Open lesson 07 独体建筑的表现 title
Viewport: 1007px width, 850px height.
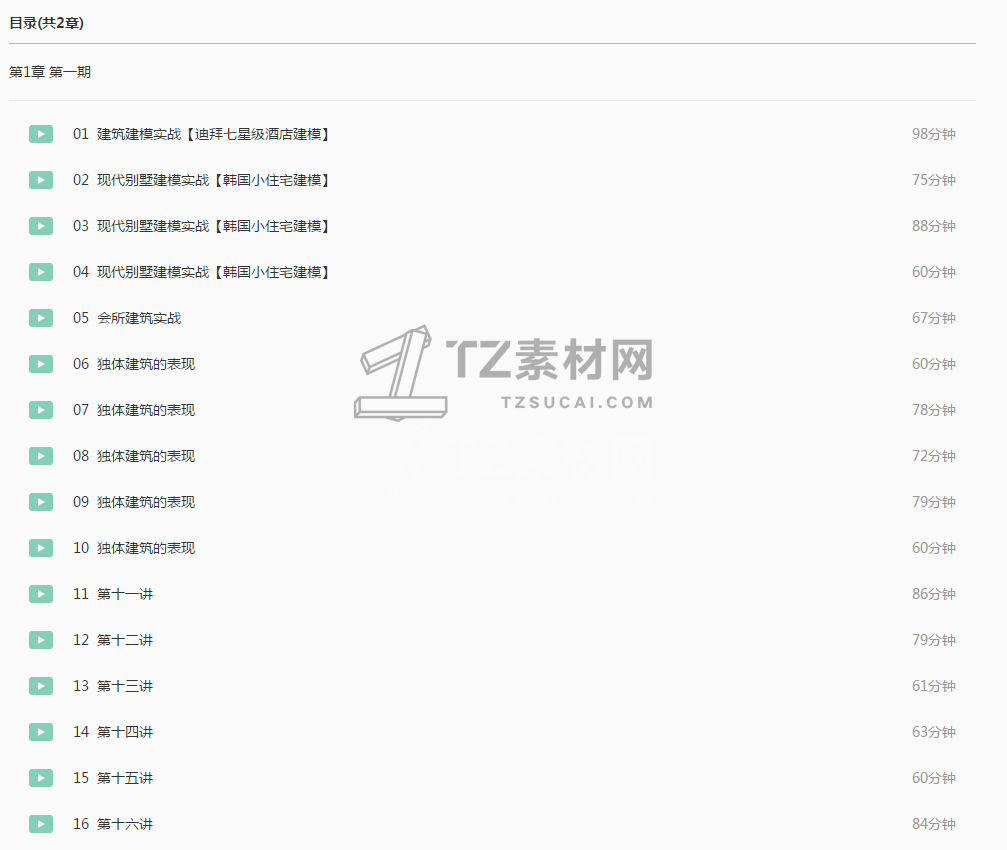point(134,410)
